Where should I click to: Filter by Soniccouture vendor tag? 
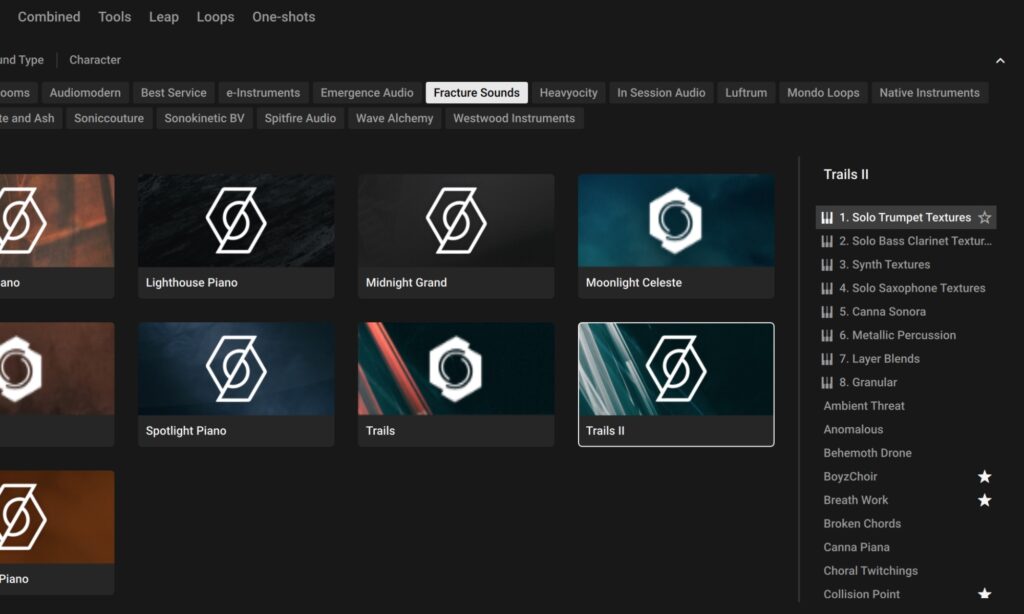click(x=109, y=118)
